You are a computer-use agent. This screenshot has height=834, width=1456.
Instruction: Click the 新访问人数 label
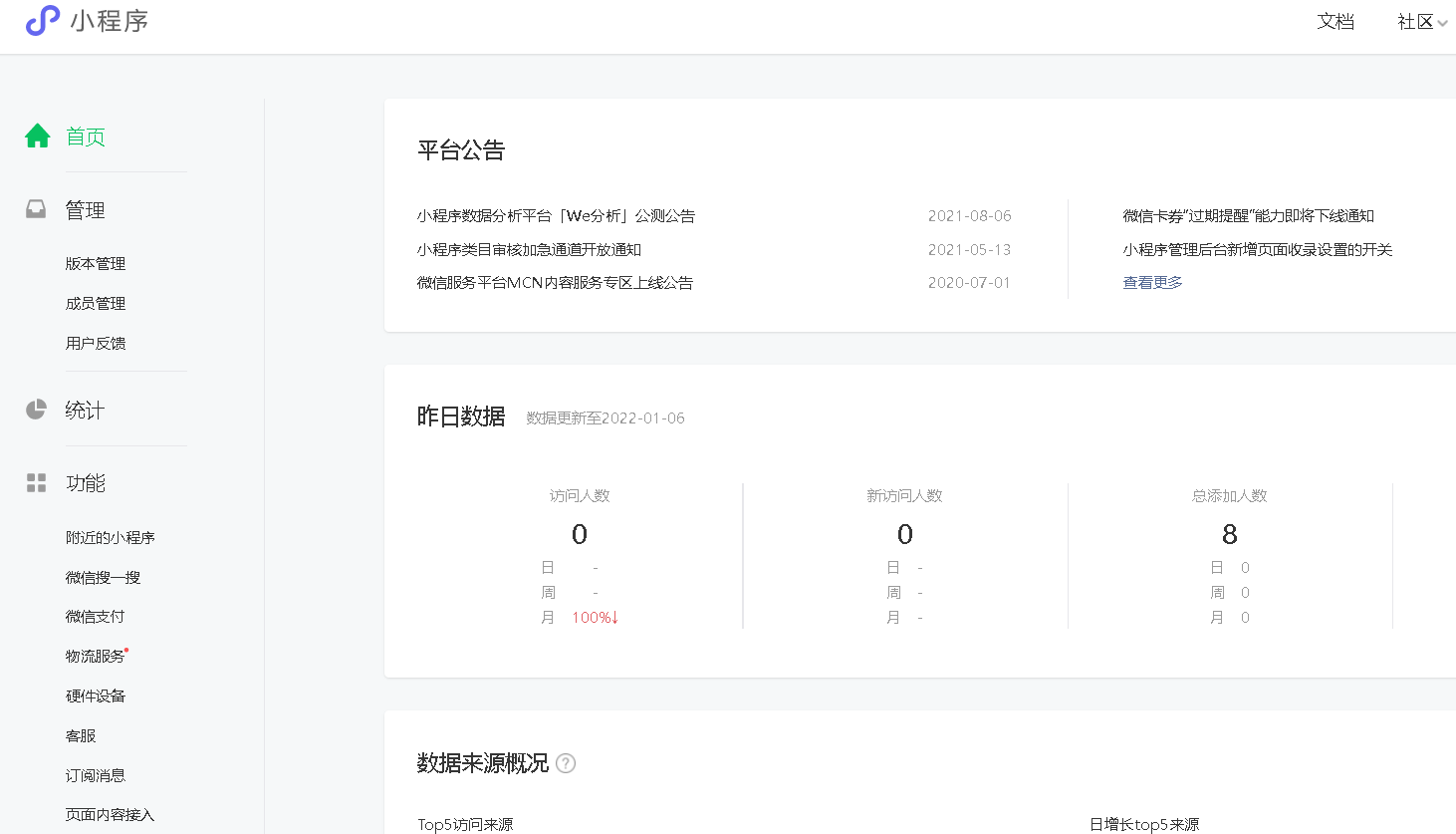(x=904, y=495)
